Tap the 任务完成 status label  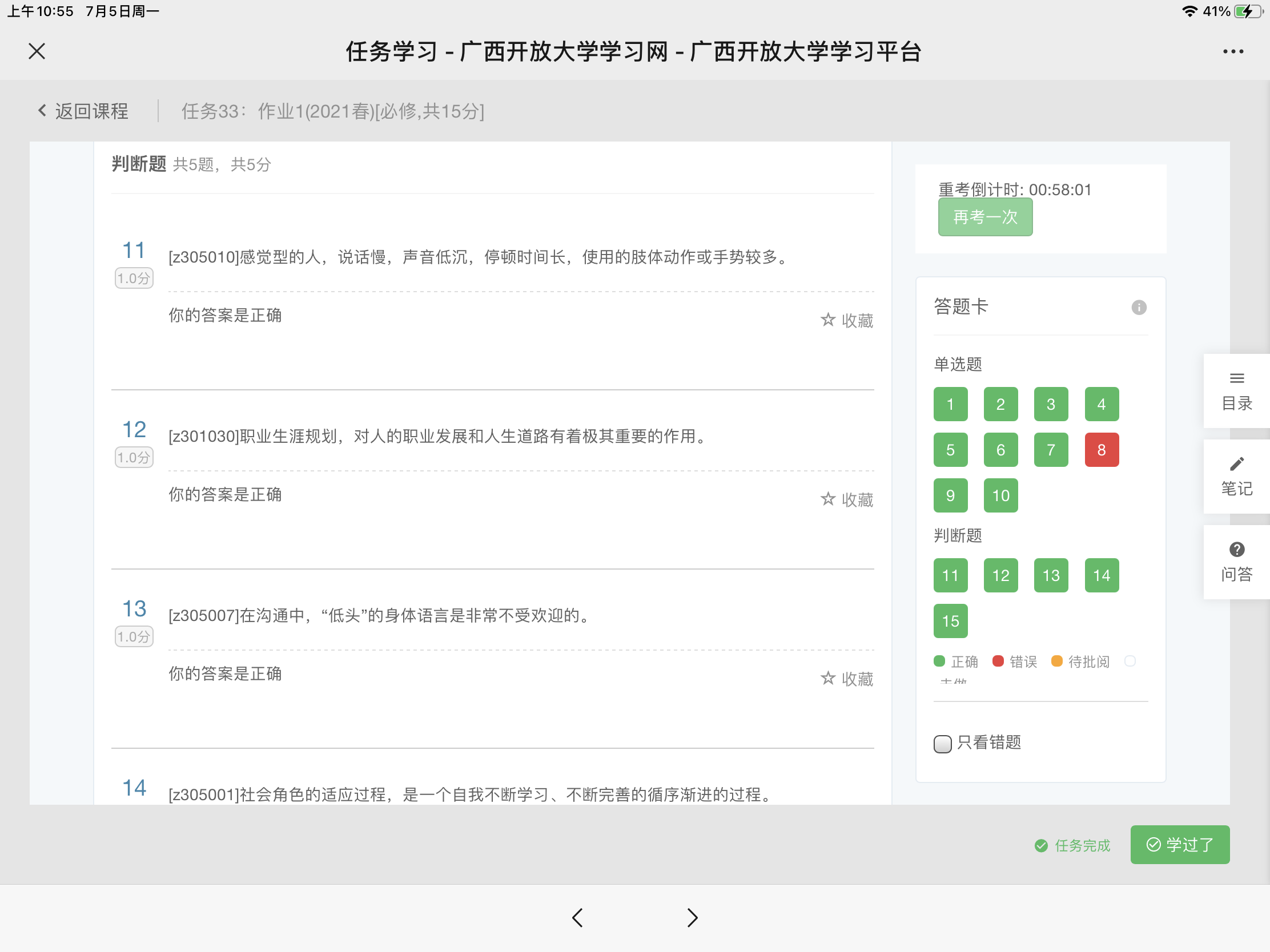pos(1072,845)
